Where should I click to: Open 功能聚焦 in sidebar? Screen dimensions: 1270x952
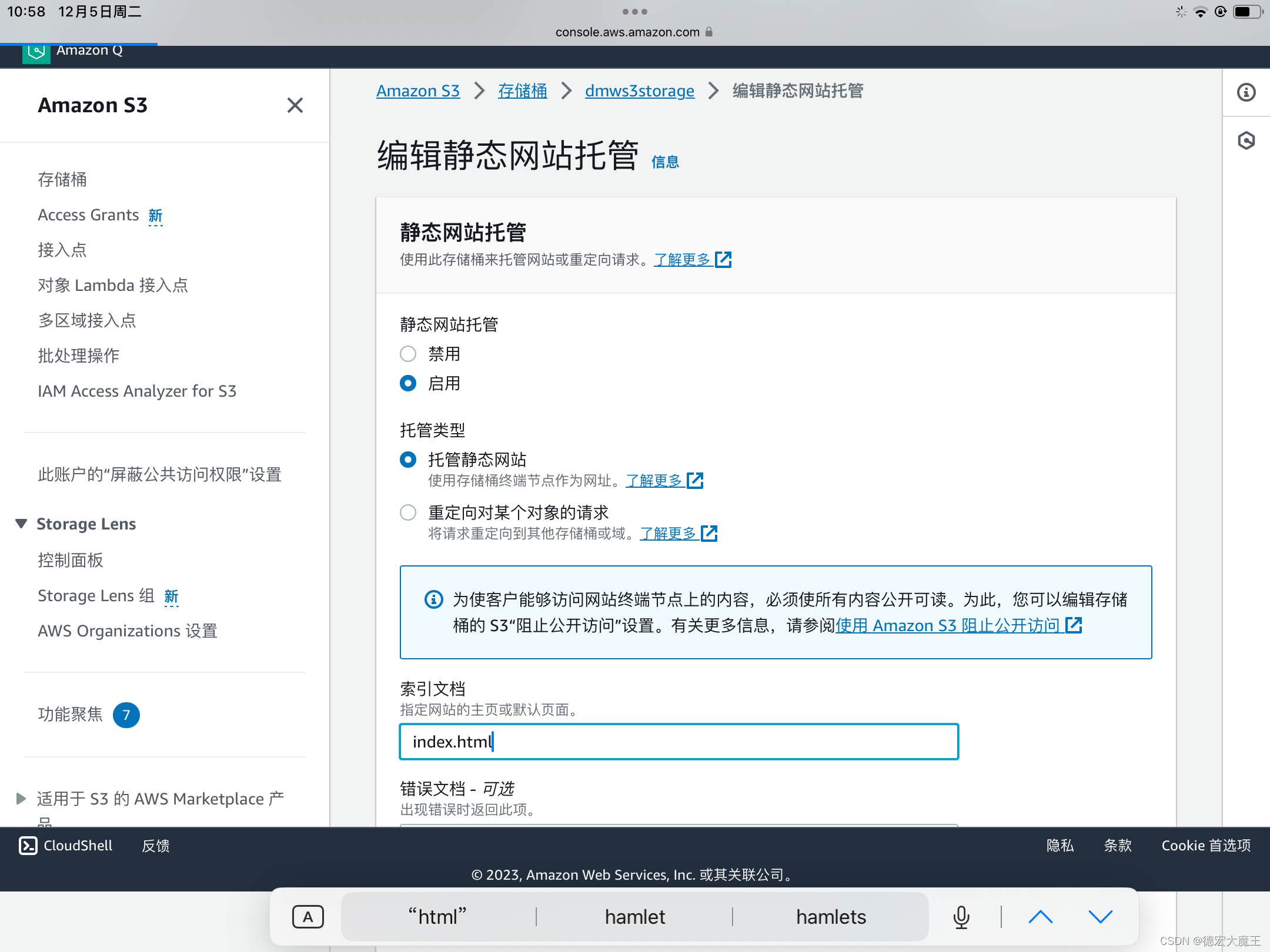(x=71, y=714)
